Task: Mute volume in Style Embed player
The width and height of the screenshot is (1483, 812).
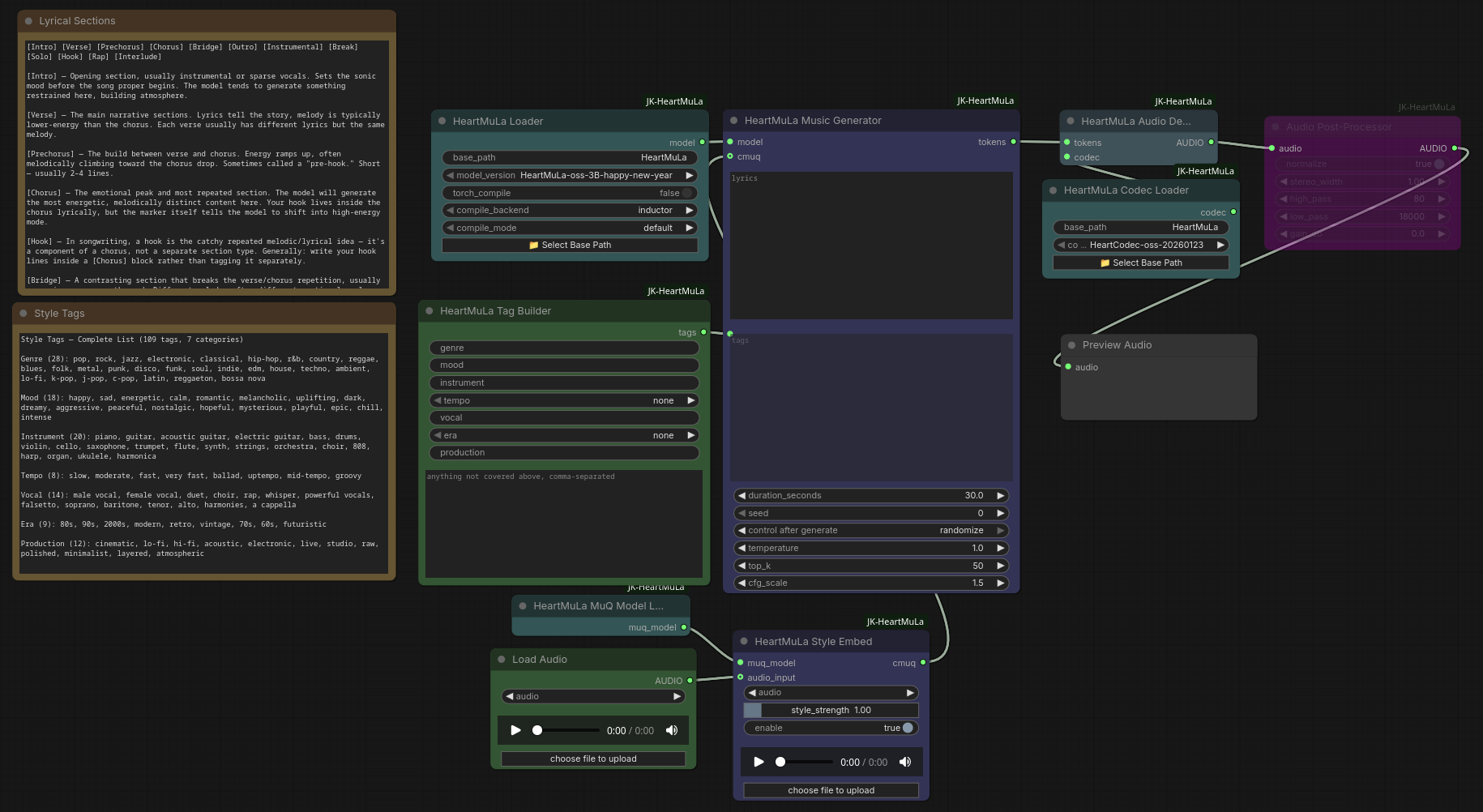Action: [x=905, y=762]
